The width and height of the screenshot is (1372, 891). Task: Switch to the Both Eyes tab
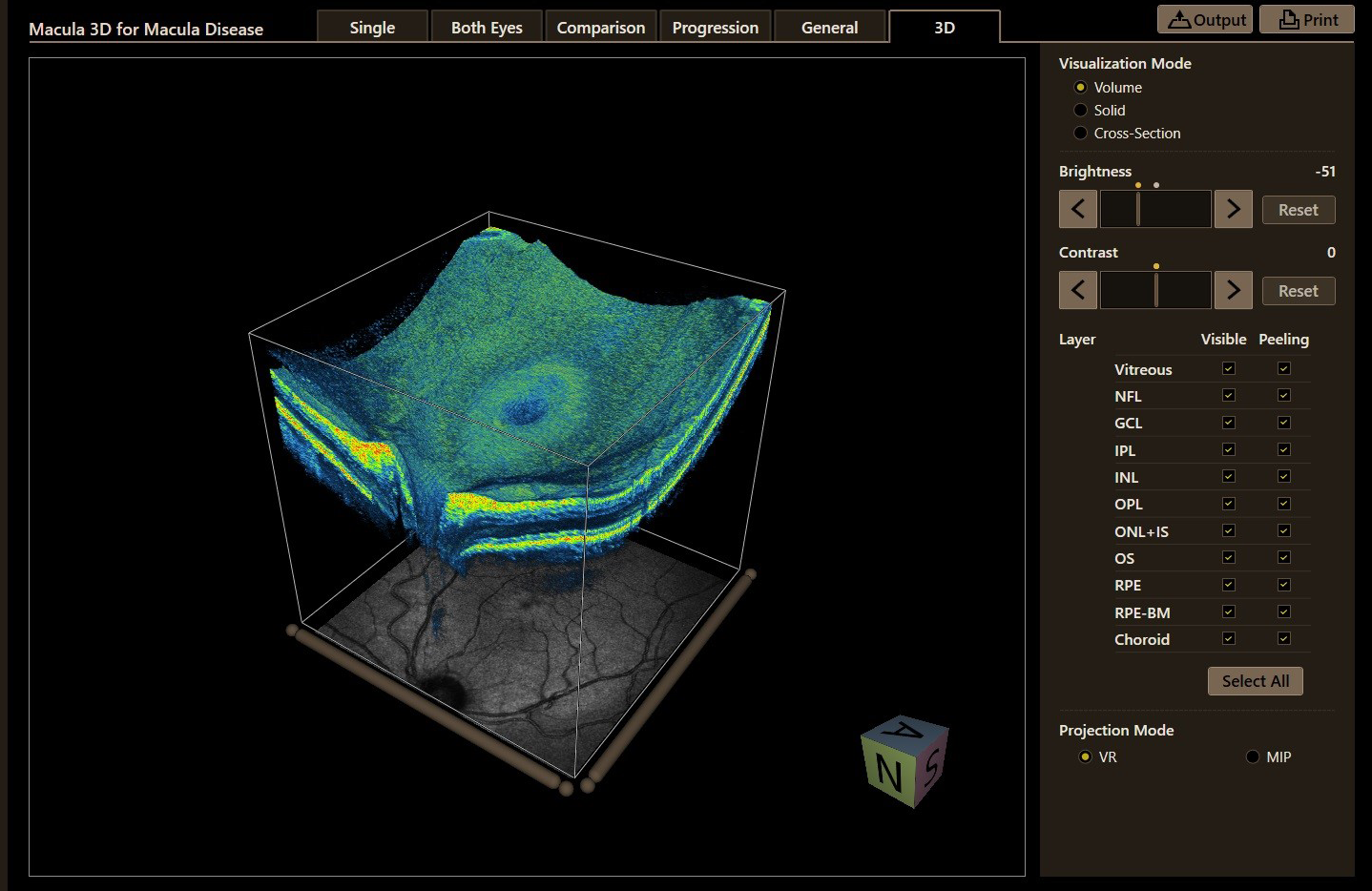[487, 27]
